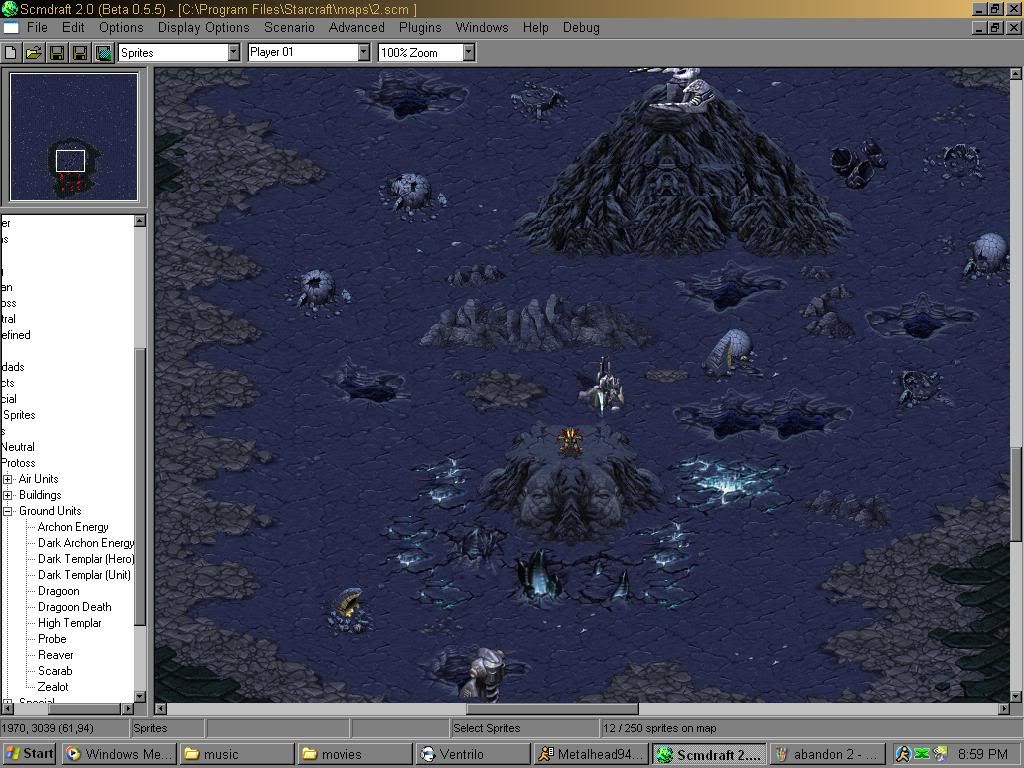This screenshot has height=768, width=1024.
Task: Open the Edit menu
Action: click(73, 27)
